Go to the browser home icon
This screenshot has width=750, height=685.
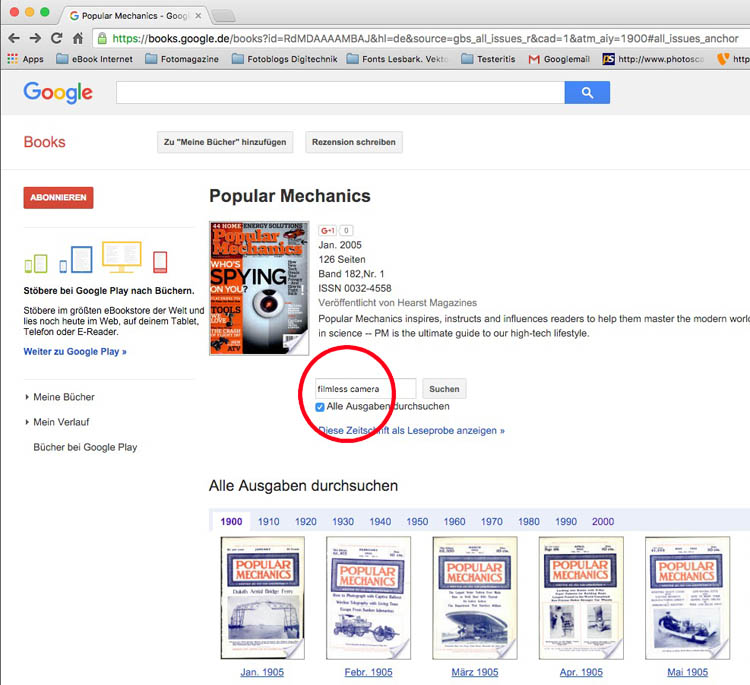[x=78, y=38]
